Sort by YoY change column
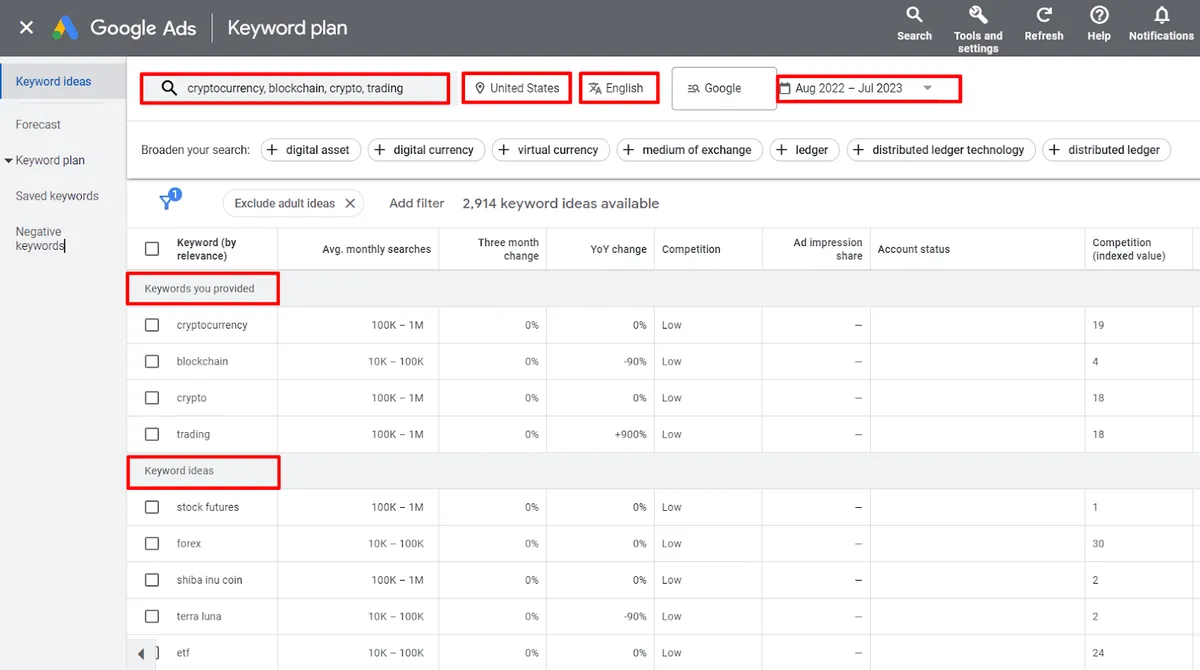 (x=618, y=249)
